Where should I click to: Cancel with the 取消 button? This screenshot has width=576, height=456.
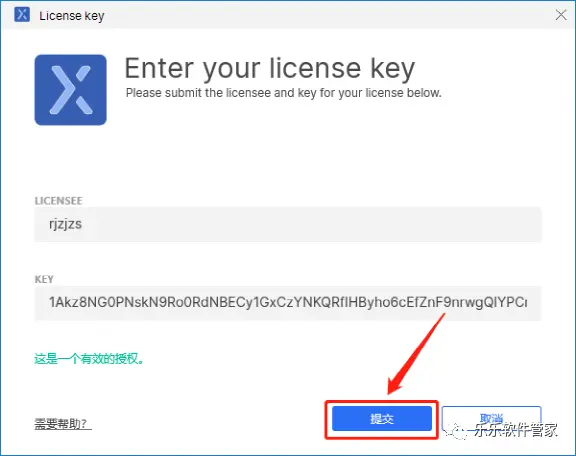[x=492, y=419]
